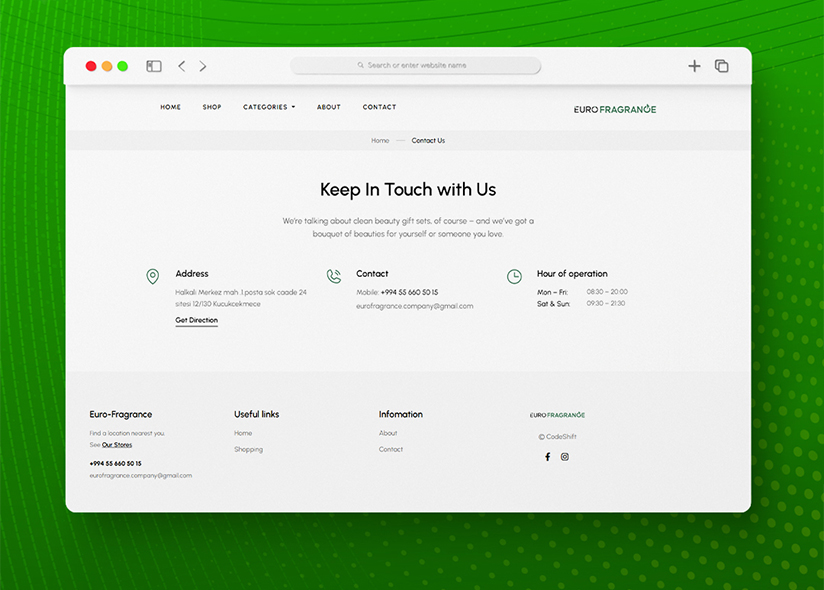Expand the Categories dropdown menu
824x590 pixels.
click(x=269, y=107)
